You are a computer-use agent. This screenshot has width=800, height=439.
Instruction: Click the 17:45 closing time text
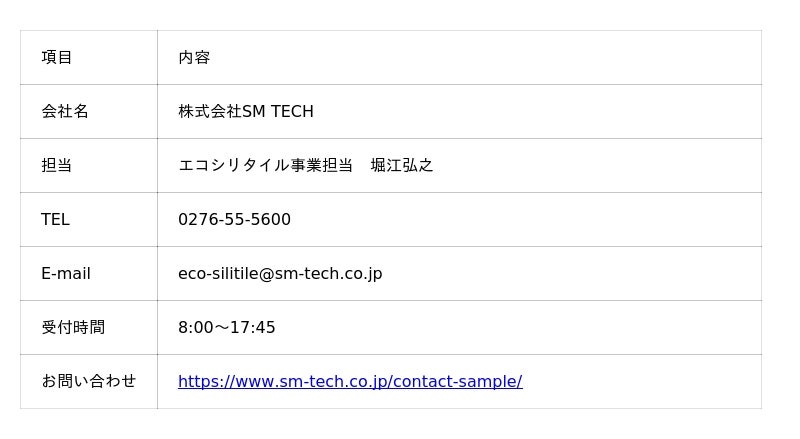click(253, 327)
